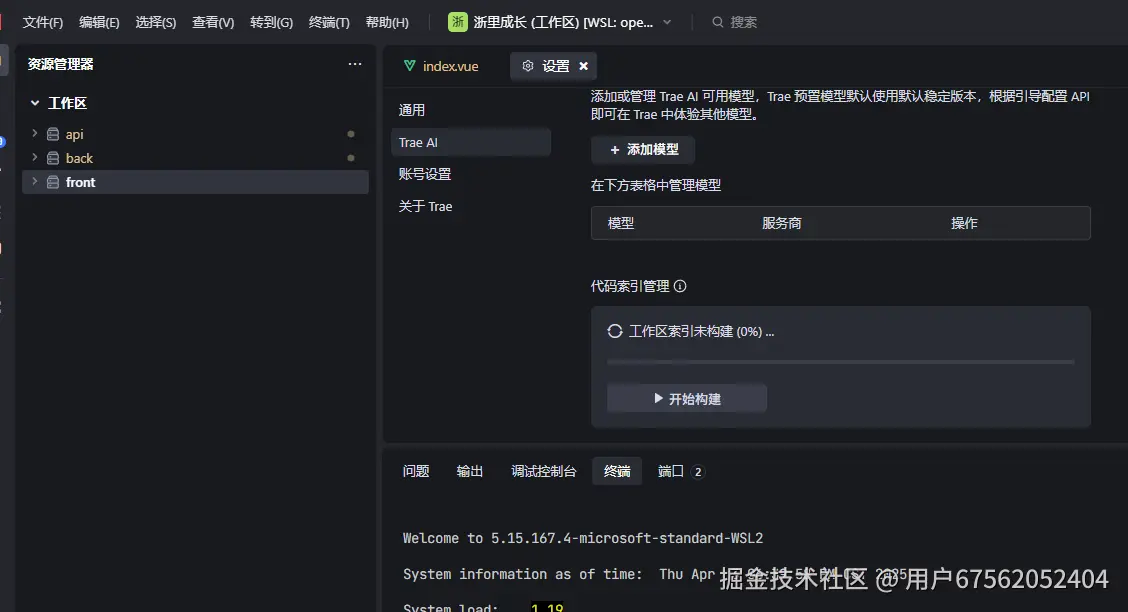Click the gear icon on the 设置 tab

[x=528, y=66]
